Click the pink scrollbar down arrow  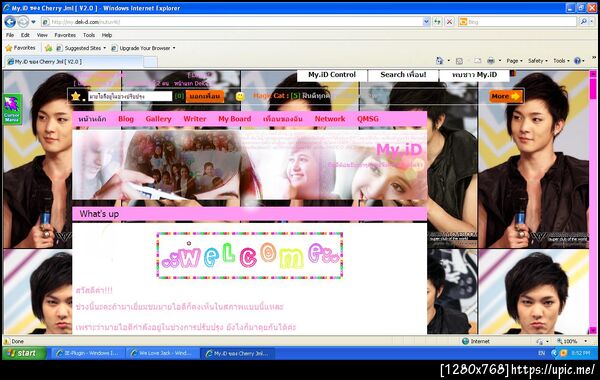coord(593,330)
